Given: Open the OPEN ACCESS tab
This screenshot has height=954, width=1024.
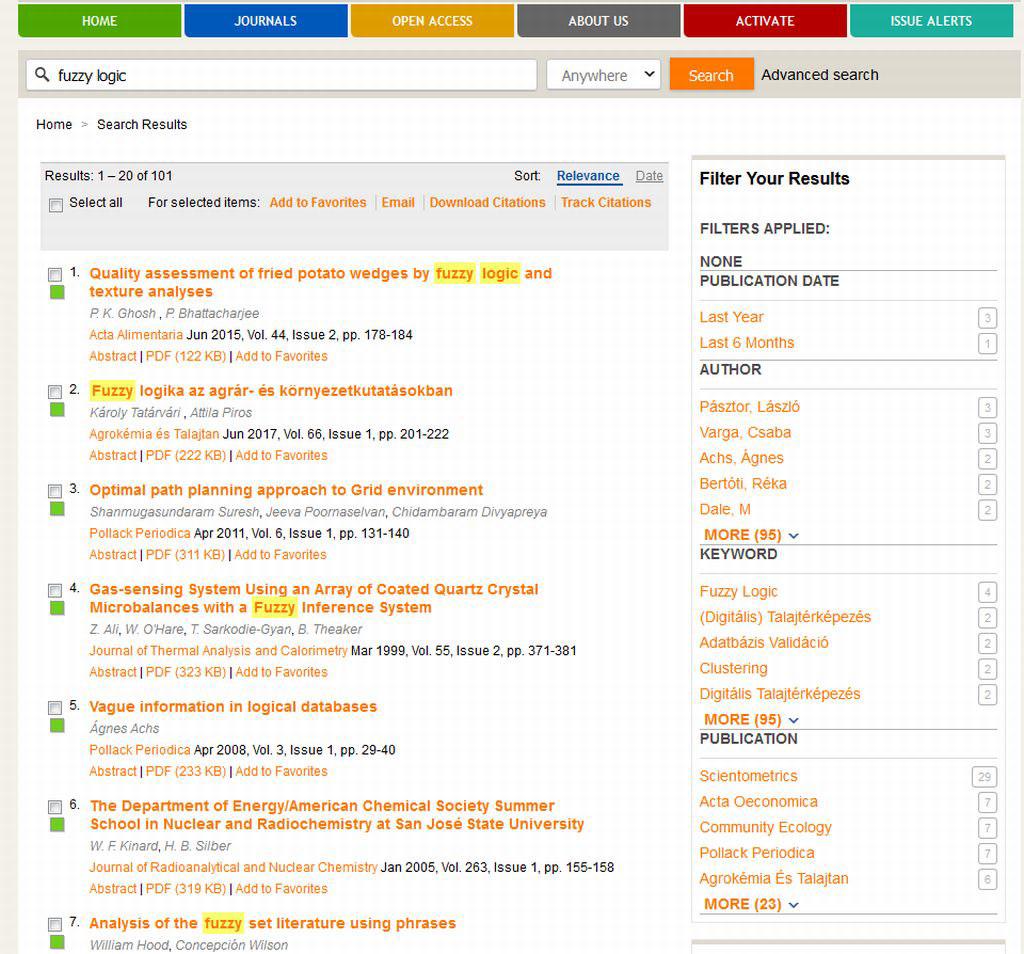Looking at the screenshot, I should pyautogui.click(x=432, y=21).
